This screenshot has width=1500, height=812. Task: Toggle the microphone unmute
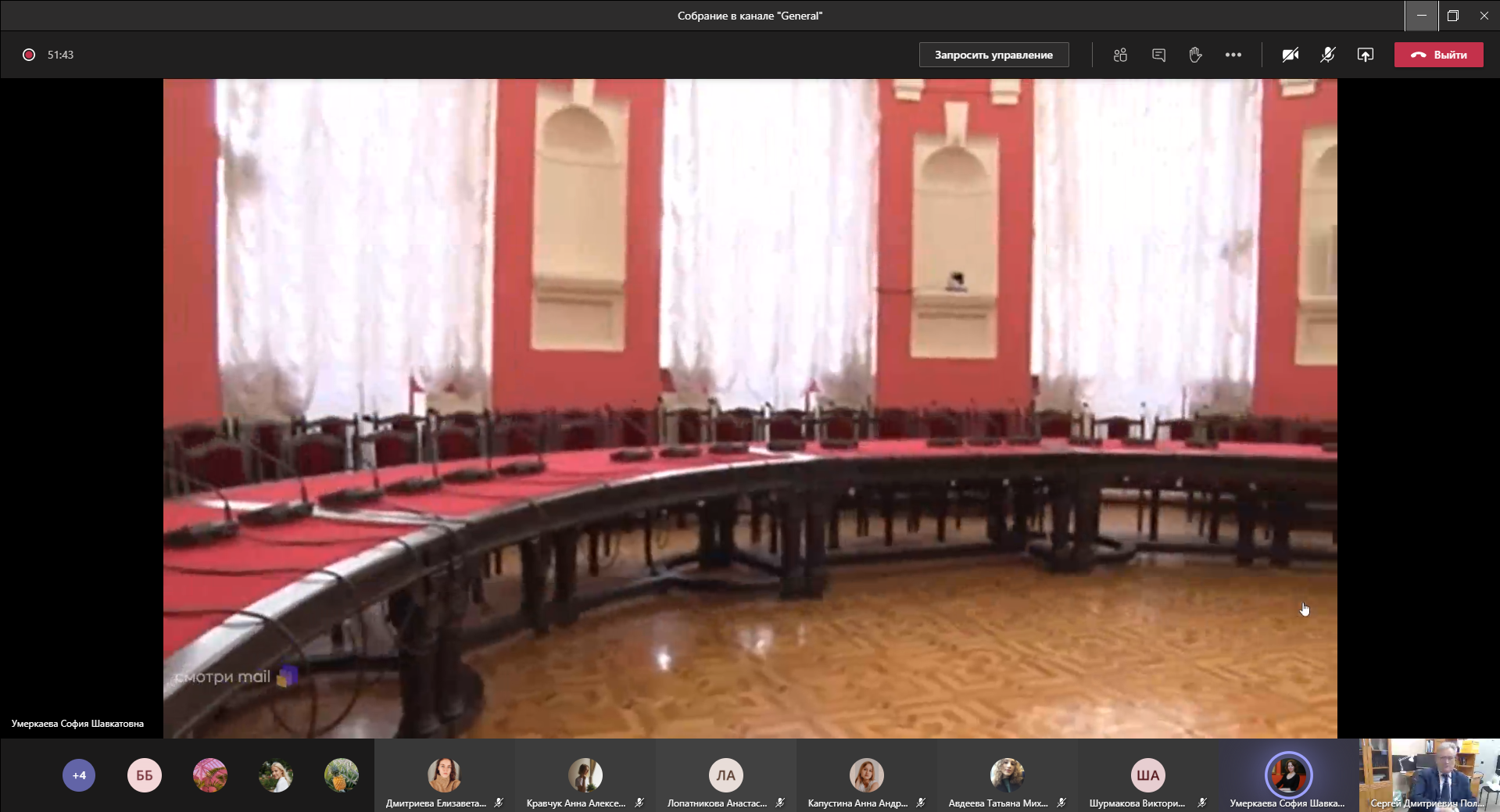coord(1327,55)
